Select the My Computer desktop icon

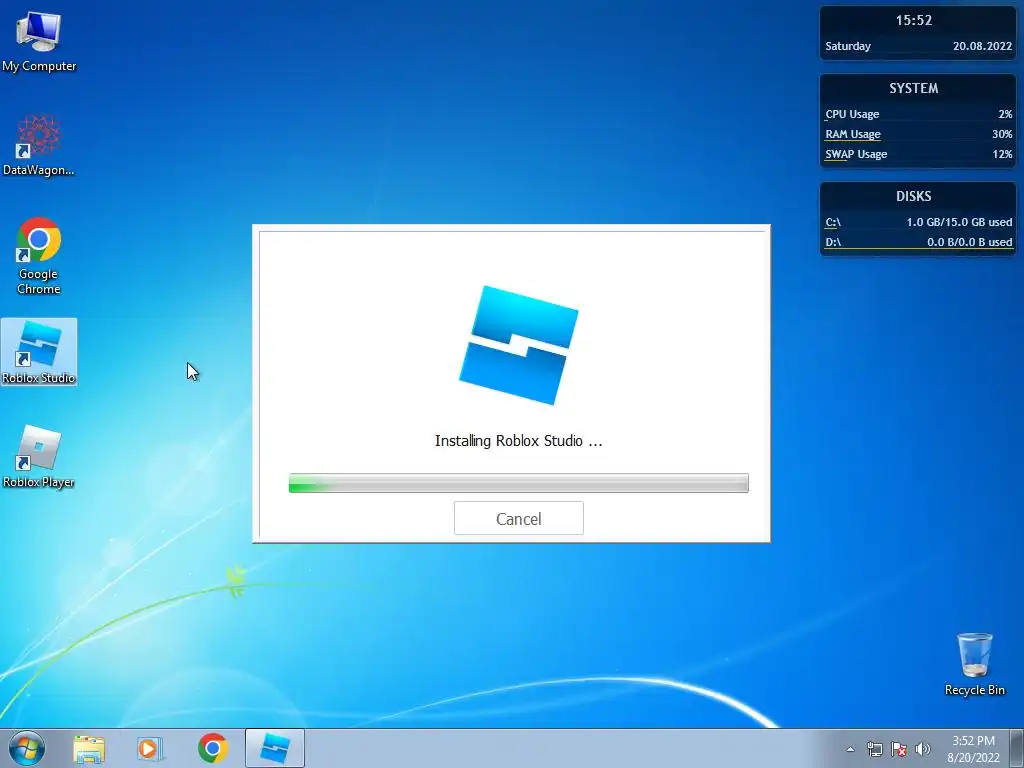click(39, 40)
